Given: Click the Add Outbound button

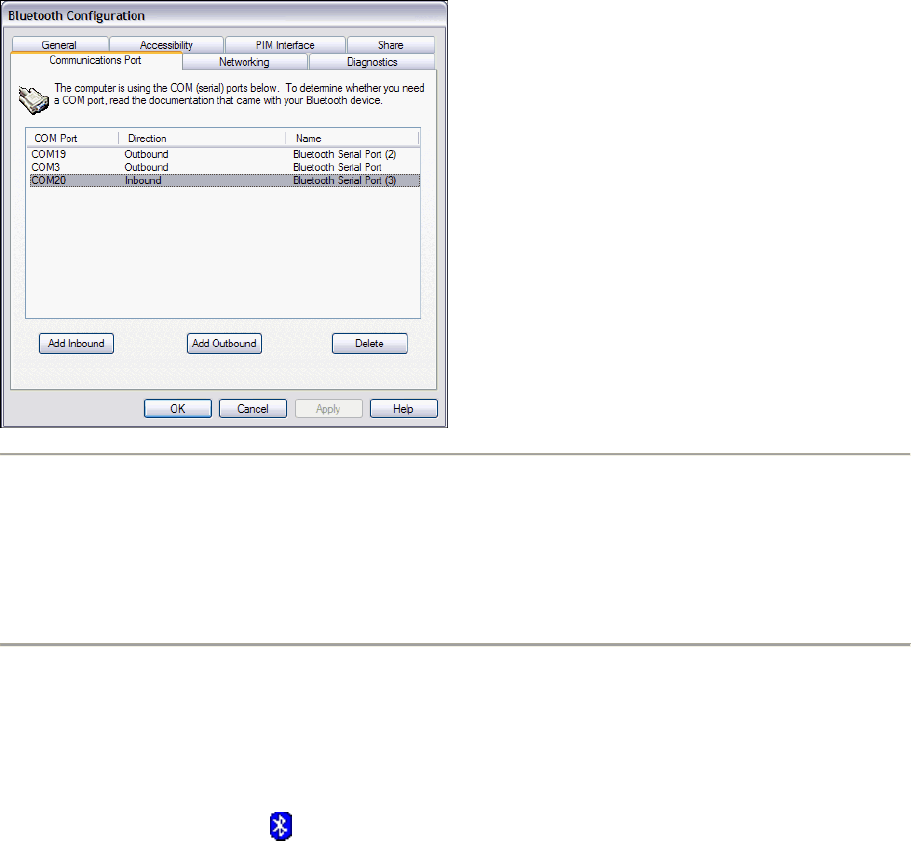Looking at the screenshot, I should pyautogui.click(x=224, y=343).
